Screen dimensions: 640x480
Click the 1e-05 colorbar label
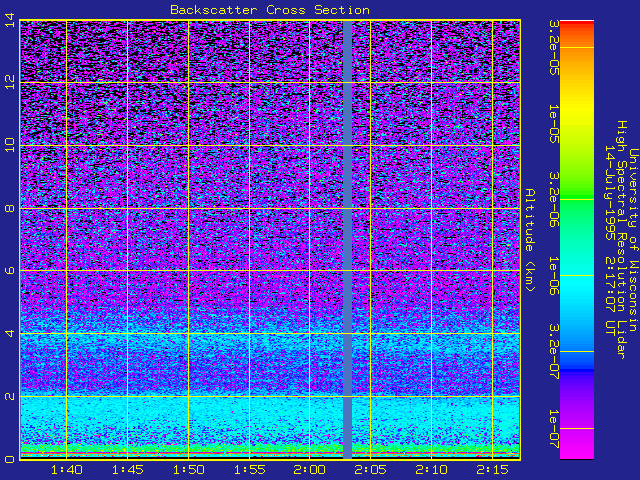(x=554, y=124)
